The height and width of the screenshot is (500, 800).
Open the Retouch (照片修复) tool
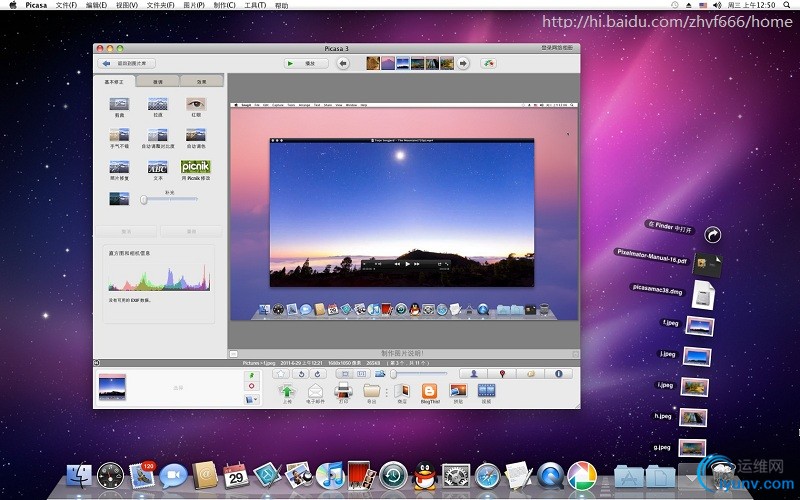pyautogui.click(x=119, y=167)
